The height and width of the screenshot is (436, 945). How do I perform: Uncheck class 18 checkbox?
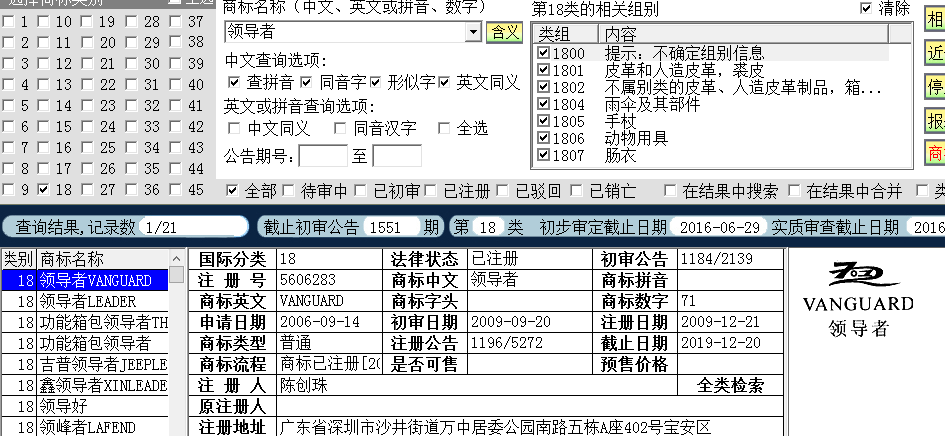(43, 189)
